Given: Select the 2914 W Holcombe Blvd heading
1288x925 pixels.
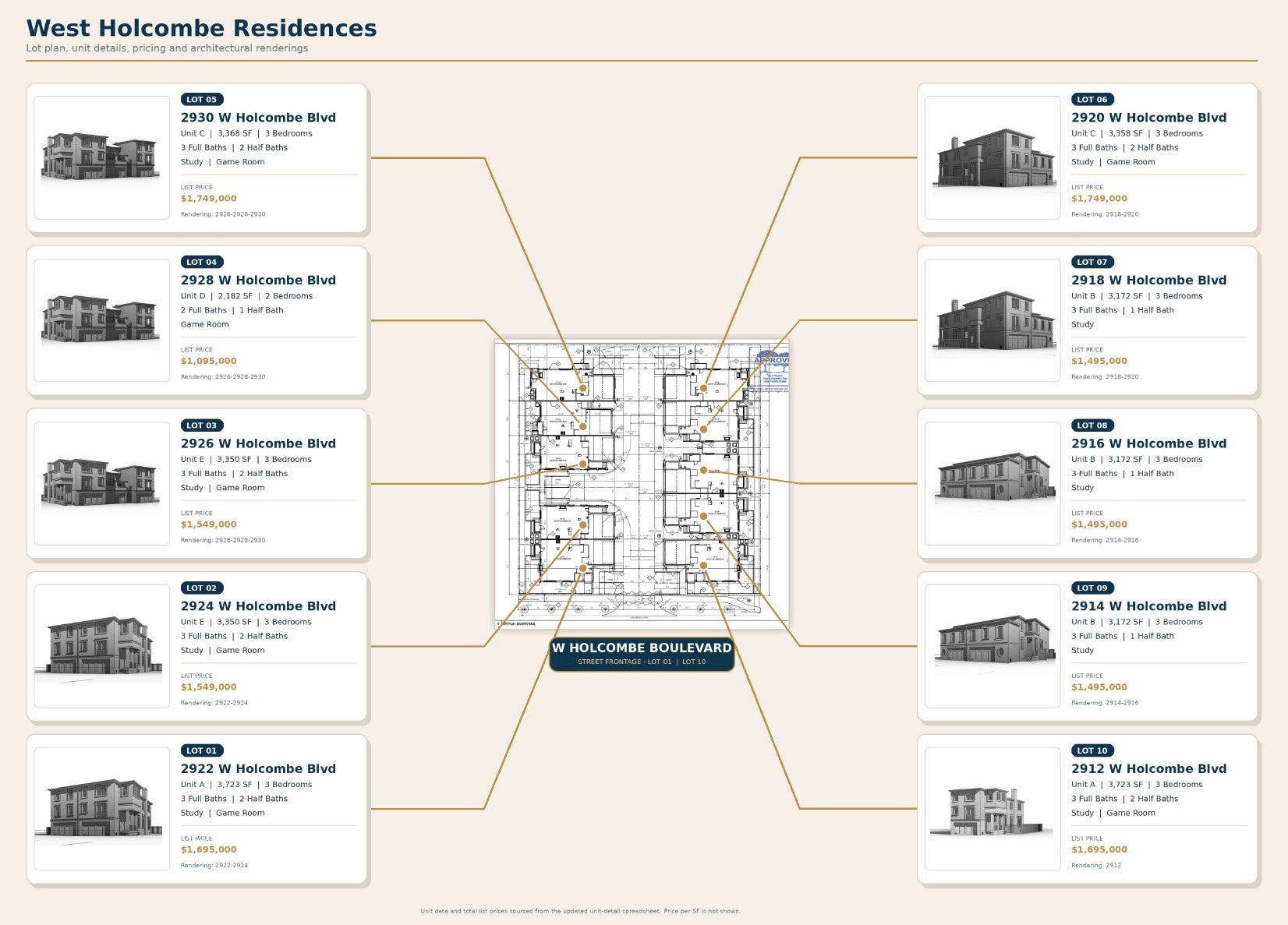Looking at the screenshot, I should tap(1148, 606).
